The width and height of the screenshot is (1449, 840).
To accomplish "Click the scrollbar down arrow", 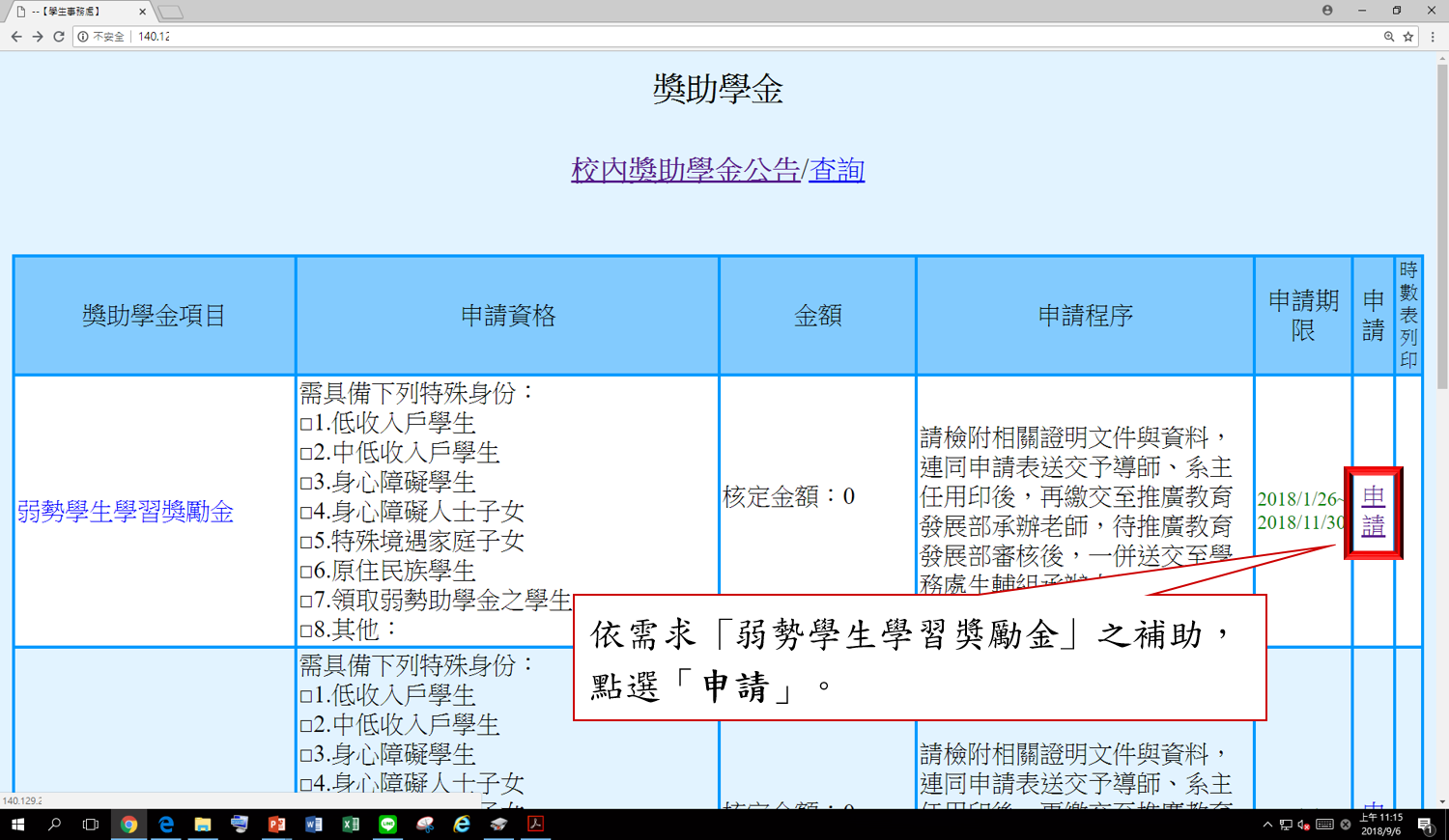I will coord(1442,802).
